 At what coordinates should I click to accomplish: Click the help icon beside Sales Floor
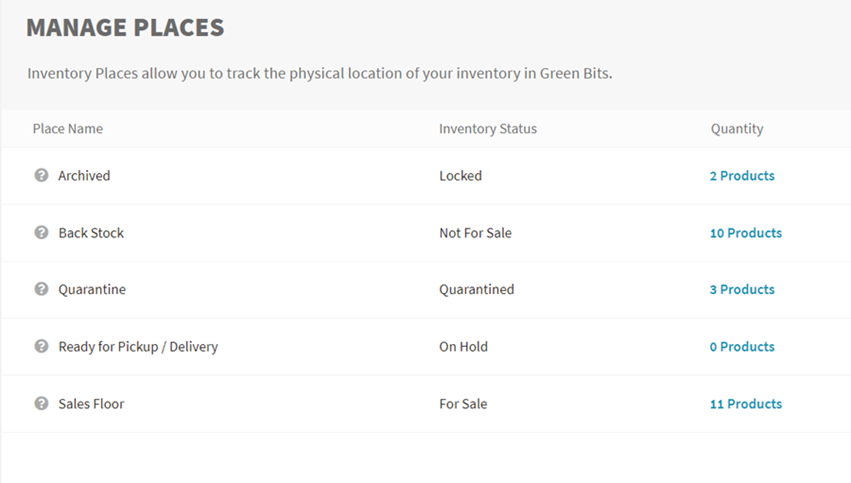point(41,403)
